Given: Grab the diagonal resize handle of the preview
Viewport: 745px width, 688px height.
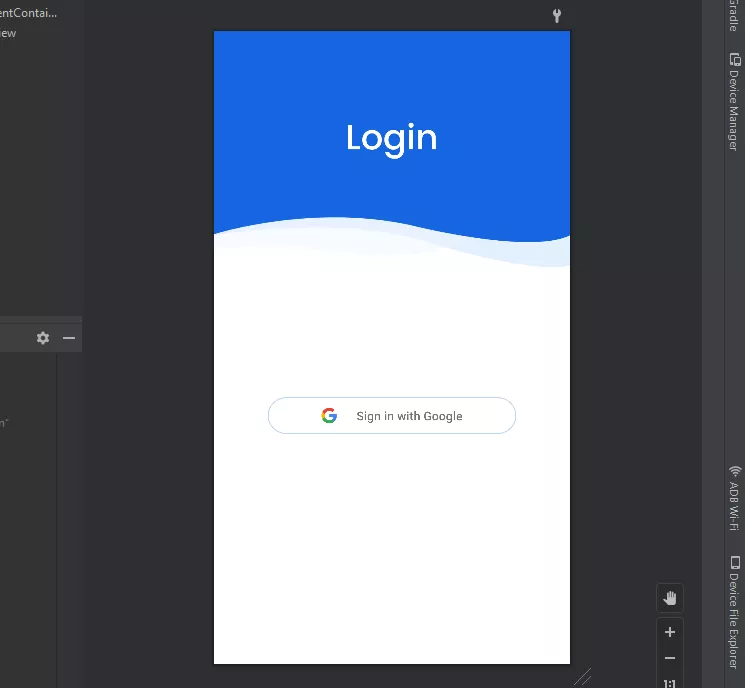Looking at the screenshot, I should pyautogui.click(x=583, y=677).
